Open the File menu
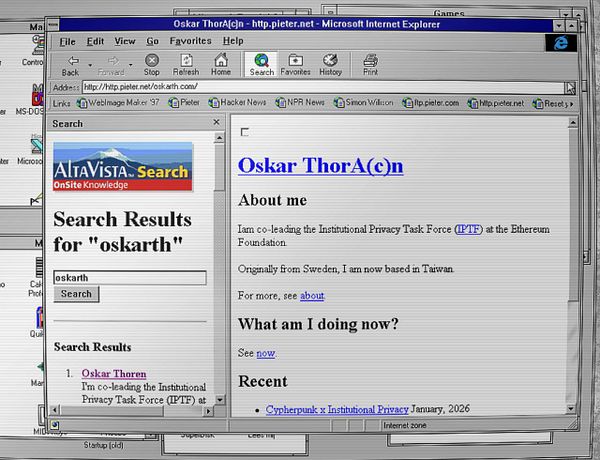 67,41
